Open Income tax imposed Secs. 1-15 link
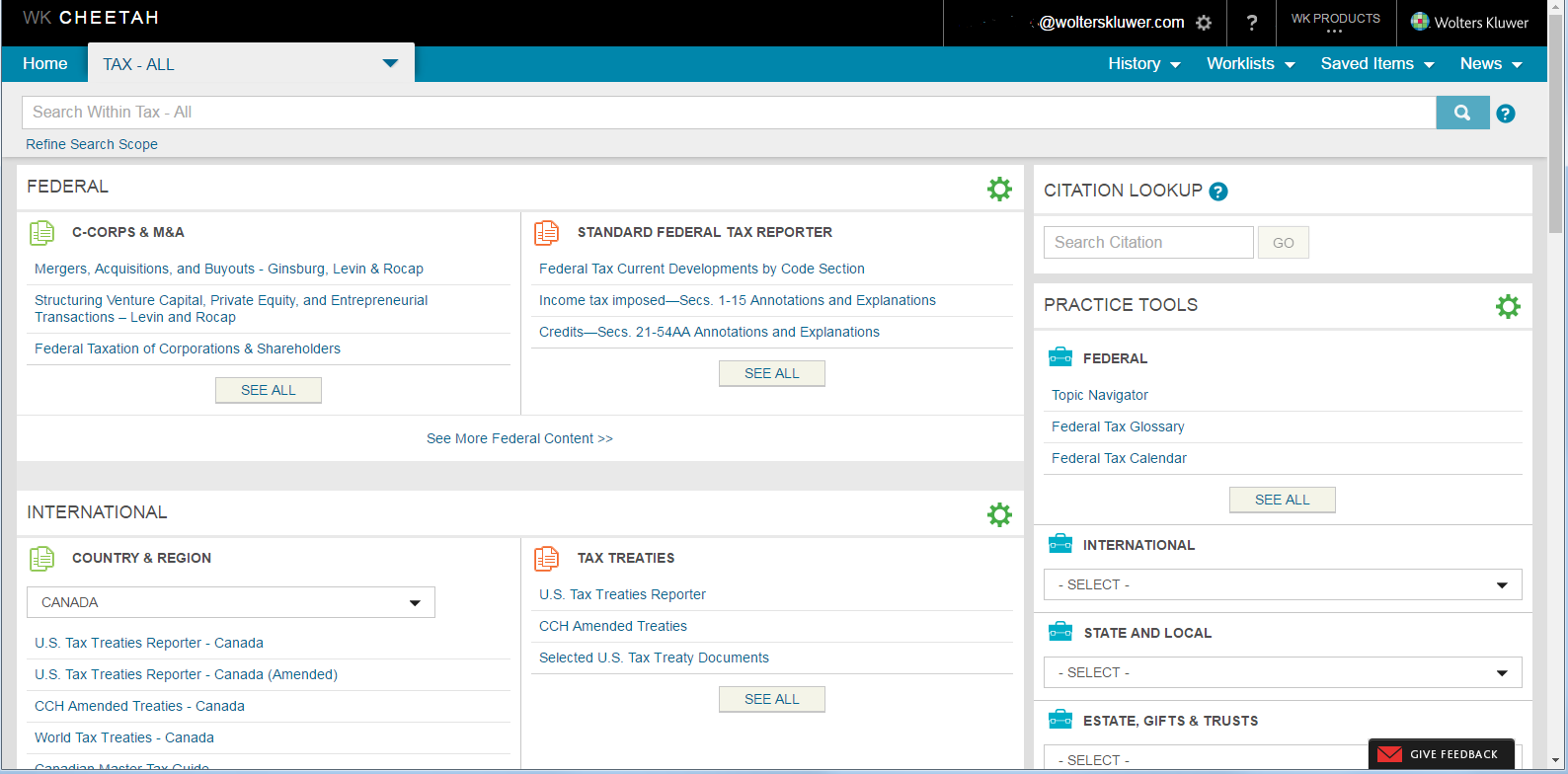The width and height of the screenshot is (1568, 774). tap(738, 300)
